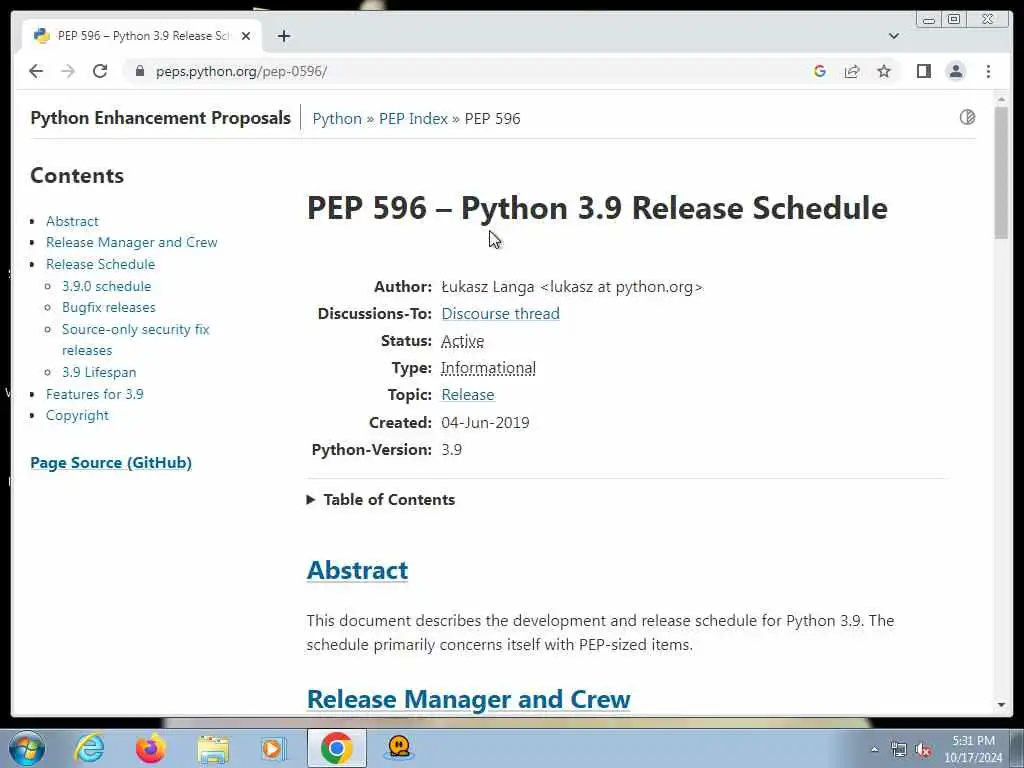Click the Active status term
Viewport: 1024px width, 768px height.
pos(462,341)
